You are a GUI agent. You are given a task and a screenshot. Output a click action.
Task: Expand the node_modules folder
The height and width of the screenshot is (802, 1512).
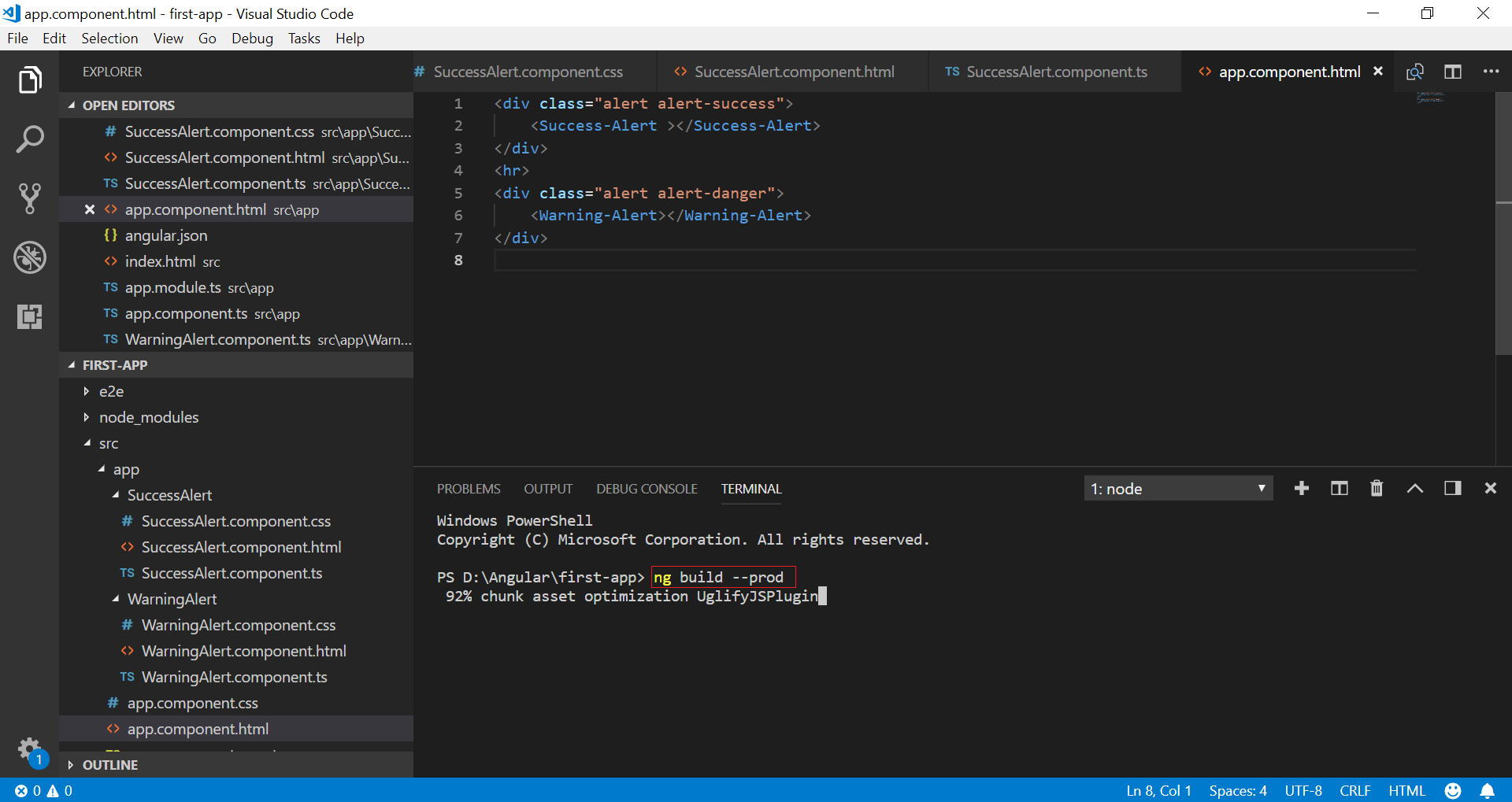click(x=148, y=417)
